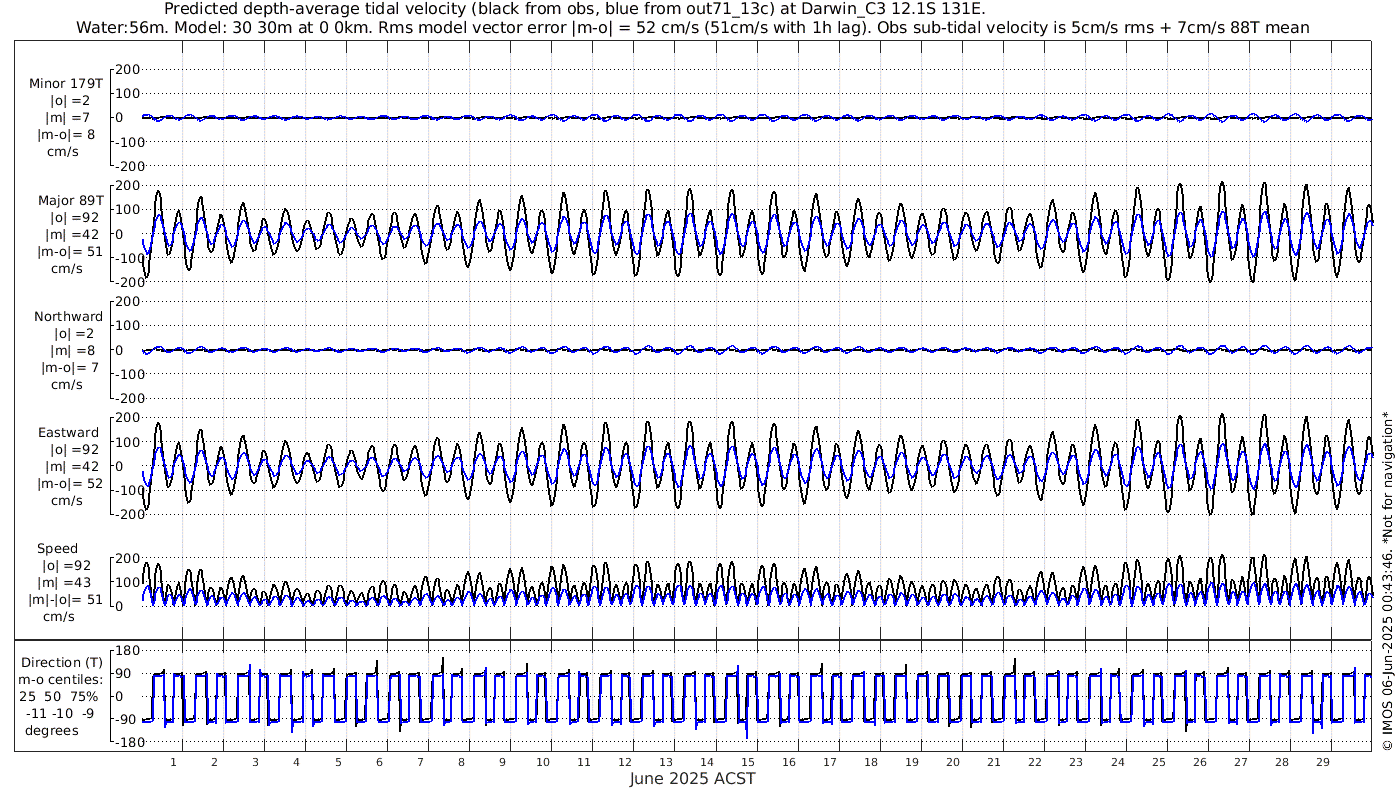Click day 15 on the time axis

click(748, 762)
